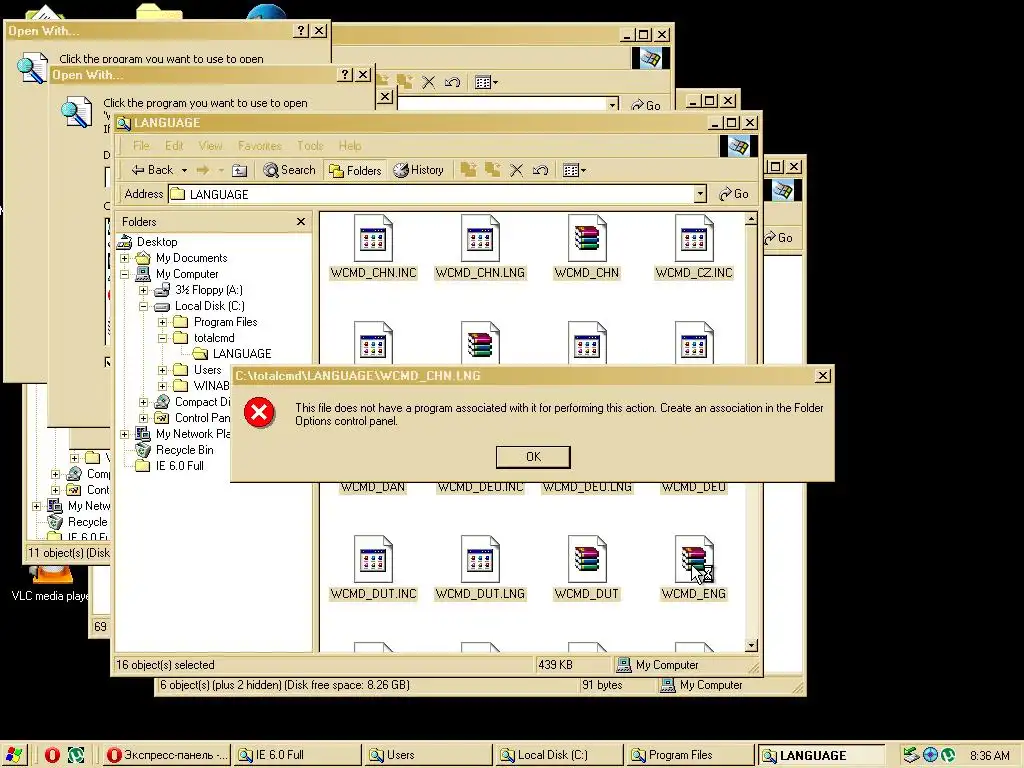Go back using the Back toolbar button
1024x768 pixels.
pos(153,170)
